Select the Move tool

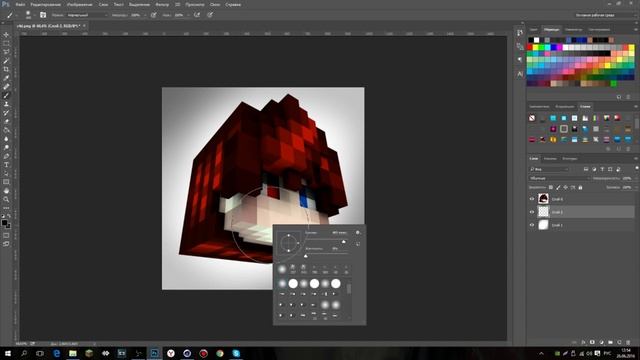coord(6,35)
